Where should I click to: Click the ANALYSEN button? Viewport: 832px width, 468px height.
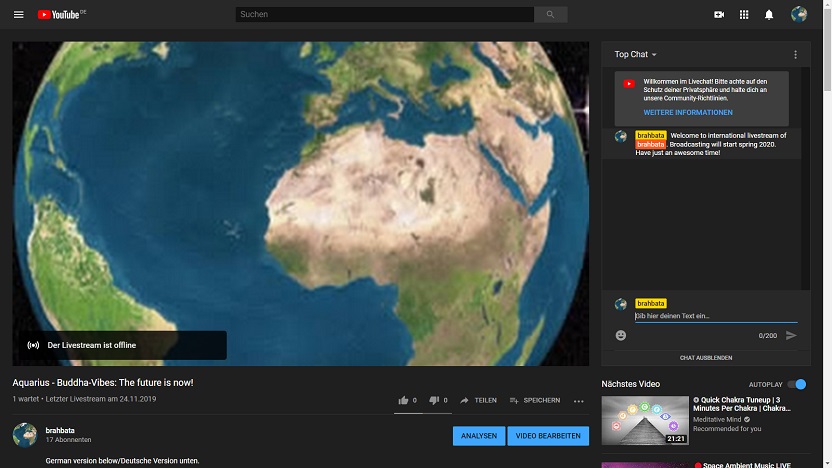coord(478,436)
